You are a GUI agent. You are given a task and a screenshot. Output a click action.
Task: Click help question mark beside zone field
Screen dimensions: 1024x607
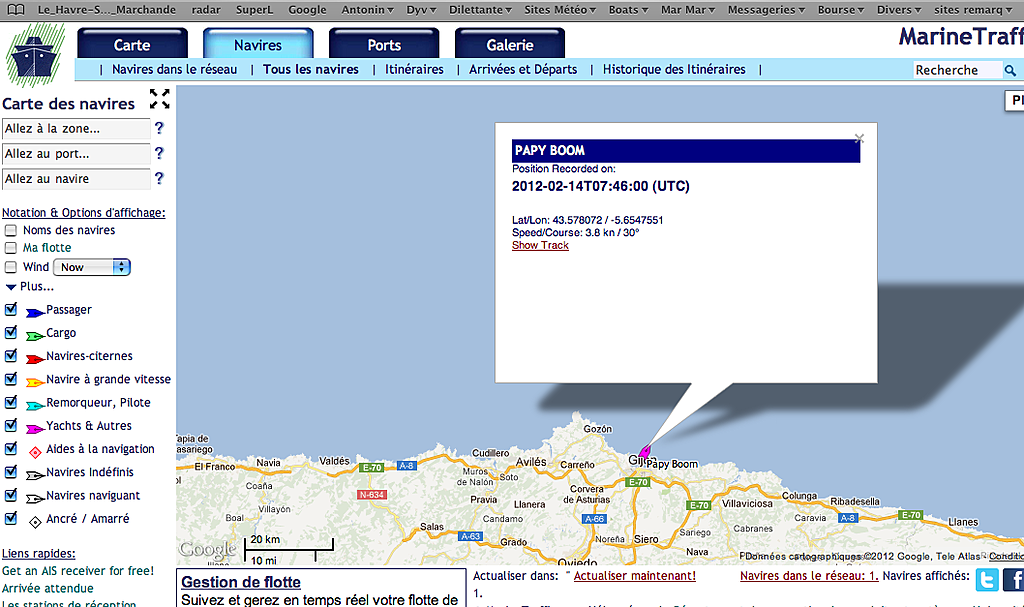click(x=159, y=128)
